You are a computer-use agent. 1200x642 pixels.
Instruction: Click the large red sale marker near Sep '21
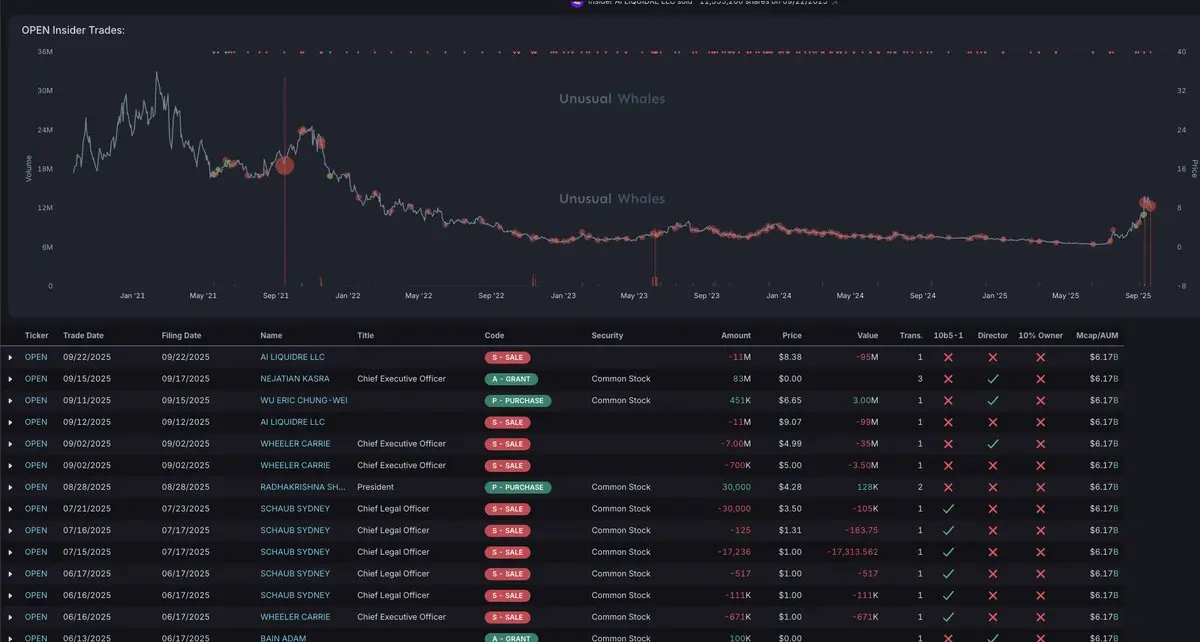(284, 165)
